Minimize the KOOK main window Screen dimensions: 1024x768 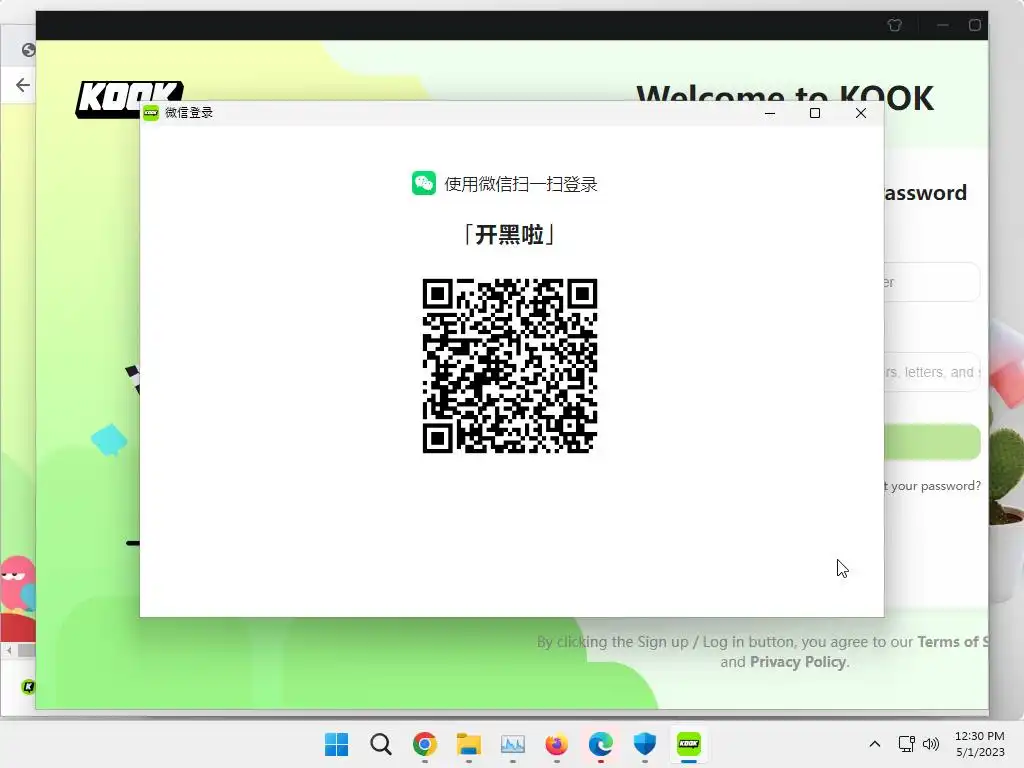(942, 25)
